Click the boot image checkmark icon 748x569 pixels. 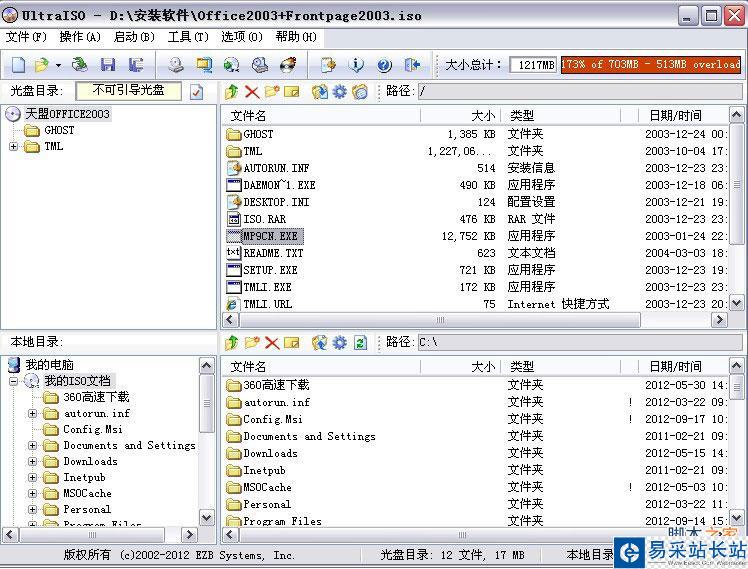pyautogui.click(x=197, y=92)
